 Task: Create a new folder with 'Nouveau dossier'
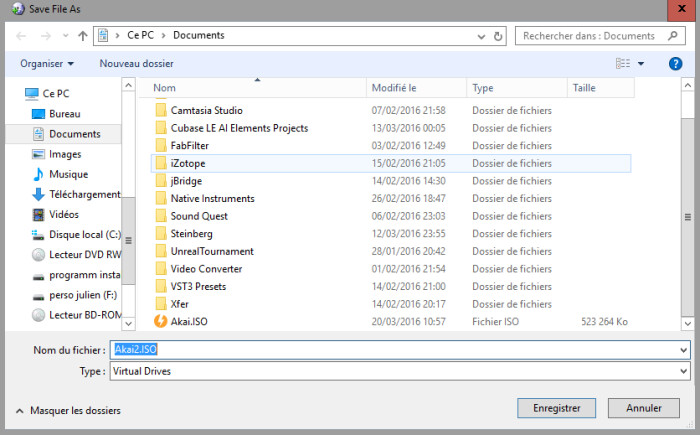point(136,64)
